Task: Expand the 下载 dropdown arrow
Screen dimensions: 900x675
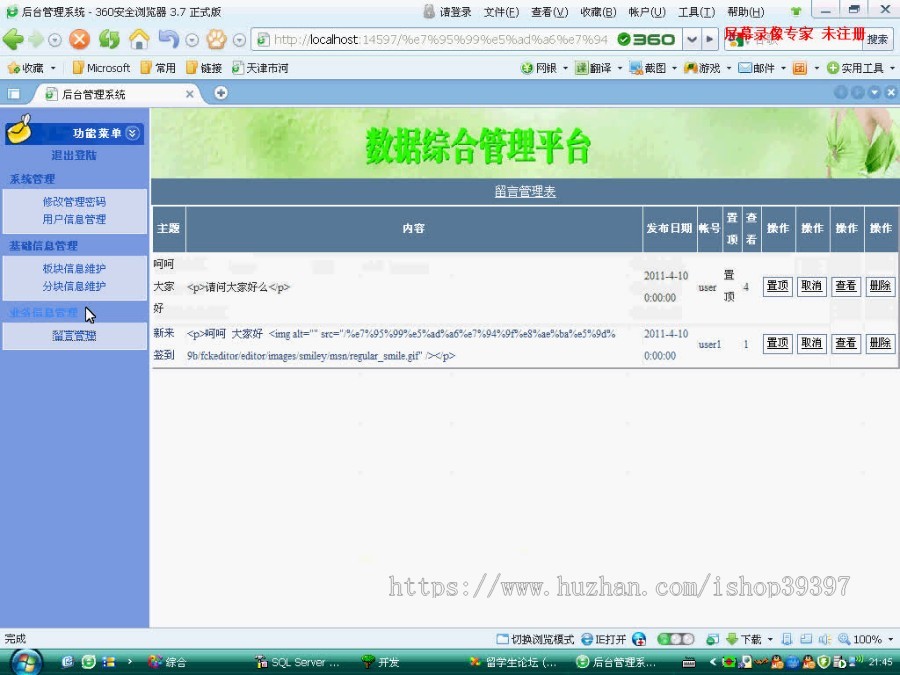Action: 770,639
